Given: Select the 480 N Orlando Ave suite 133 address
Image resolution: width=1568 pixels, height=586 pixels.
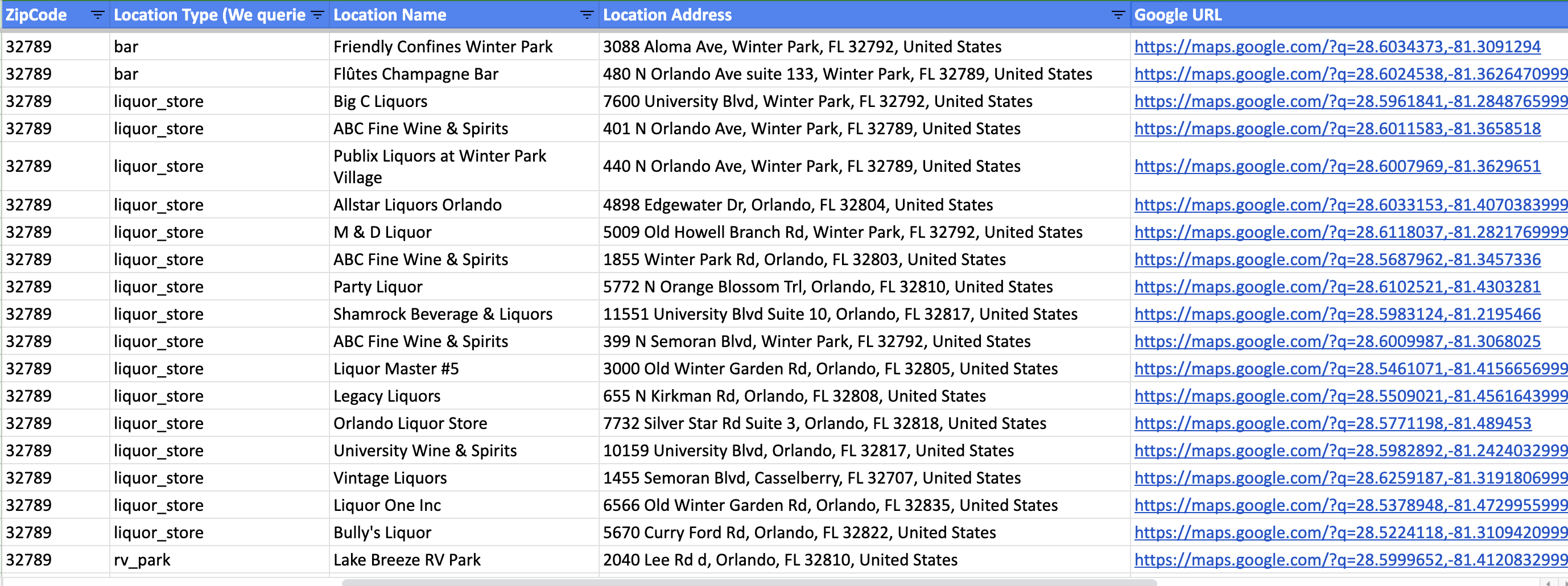Looking at the screenshot, I should pos(864,74).
